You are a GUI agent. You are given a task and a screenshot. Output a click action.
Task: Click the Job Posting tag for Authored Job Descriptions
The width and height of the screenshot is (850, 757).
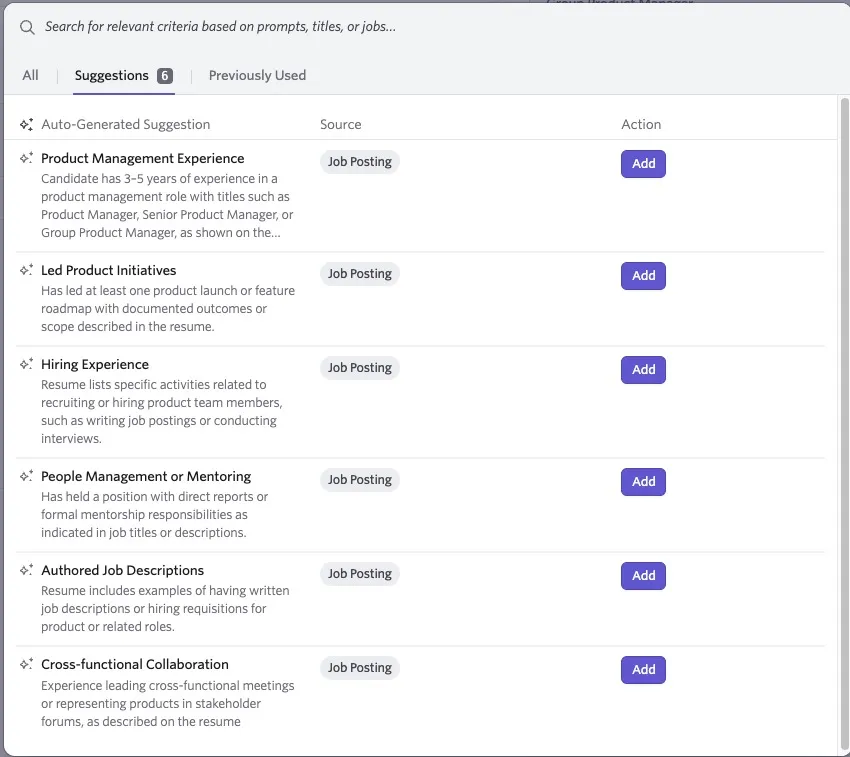(359, 574)
